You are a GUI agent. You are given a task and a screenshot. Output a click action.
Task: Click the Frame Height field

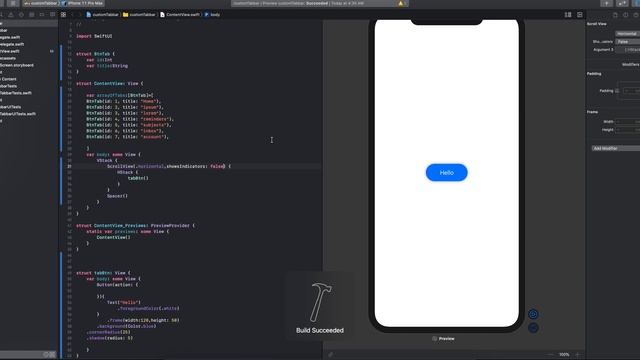pos(628,130)
